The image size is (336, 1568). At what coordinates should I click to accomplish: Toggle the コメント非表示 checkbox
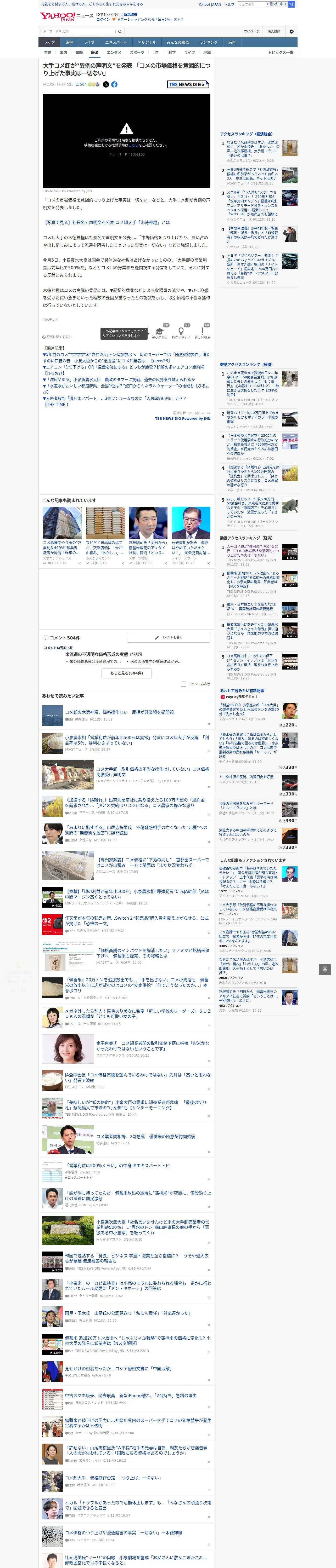(183, 684)
